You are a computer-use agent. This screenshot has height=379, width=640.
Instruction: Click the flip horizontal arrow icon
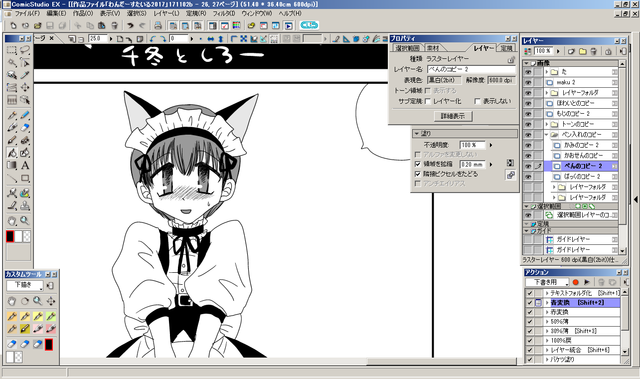[211, 39]
